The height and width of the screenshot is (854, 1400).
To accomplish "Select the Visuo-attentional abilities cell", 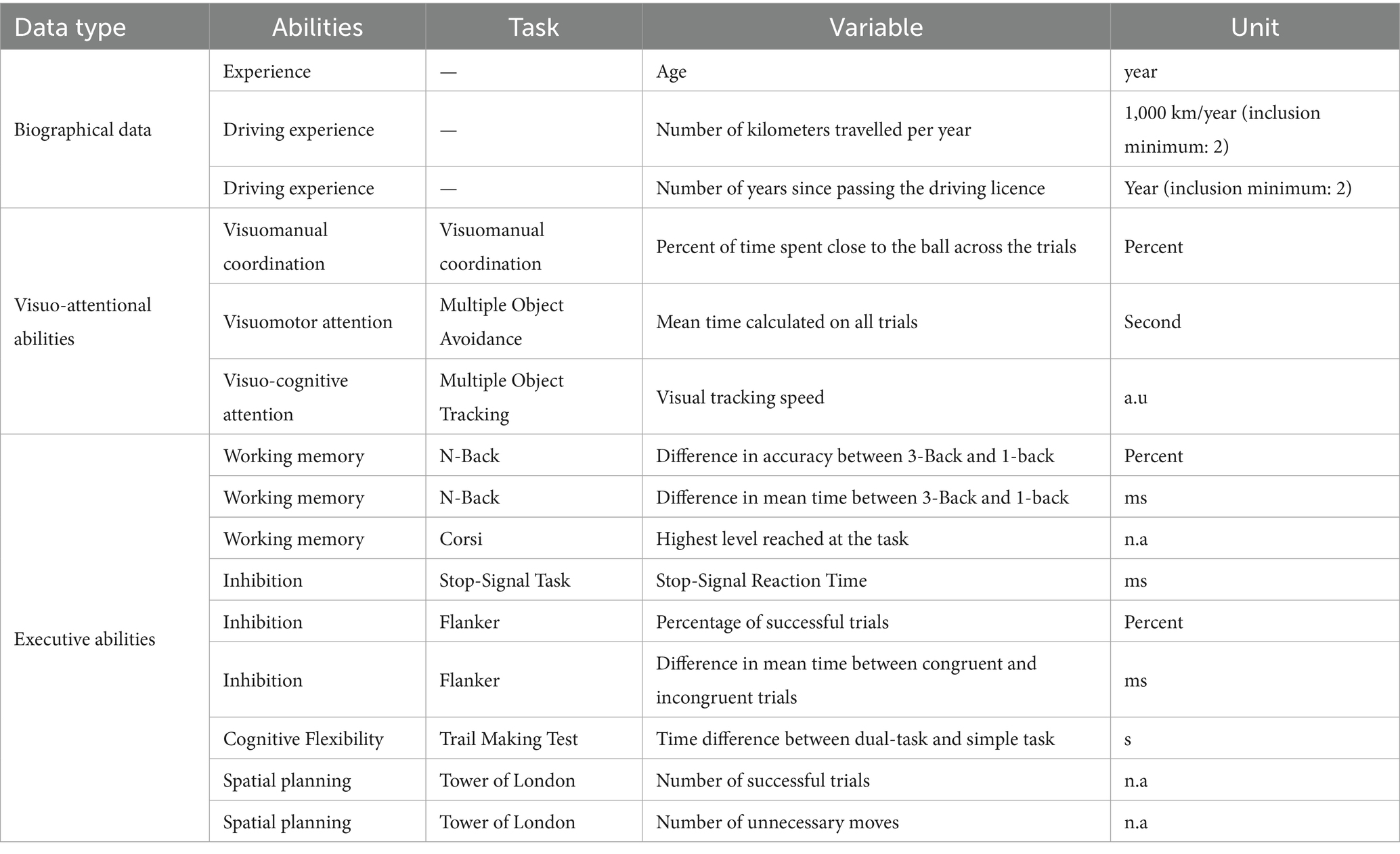I will coord(83,321).
